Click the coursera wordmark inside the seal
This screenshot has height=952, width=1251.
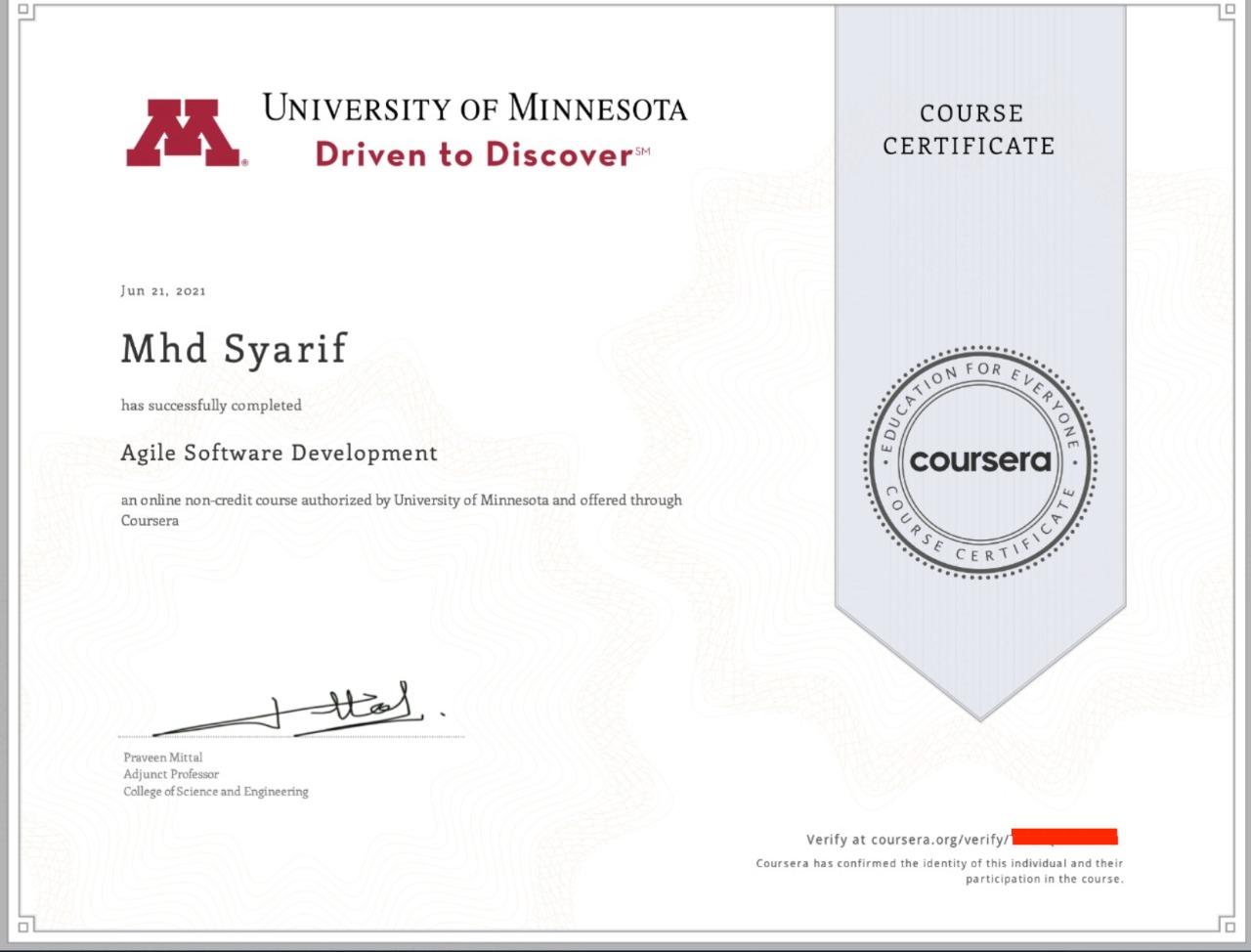pyautogui.click(x=980, y=460)
